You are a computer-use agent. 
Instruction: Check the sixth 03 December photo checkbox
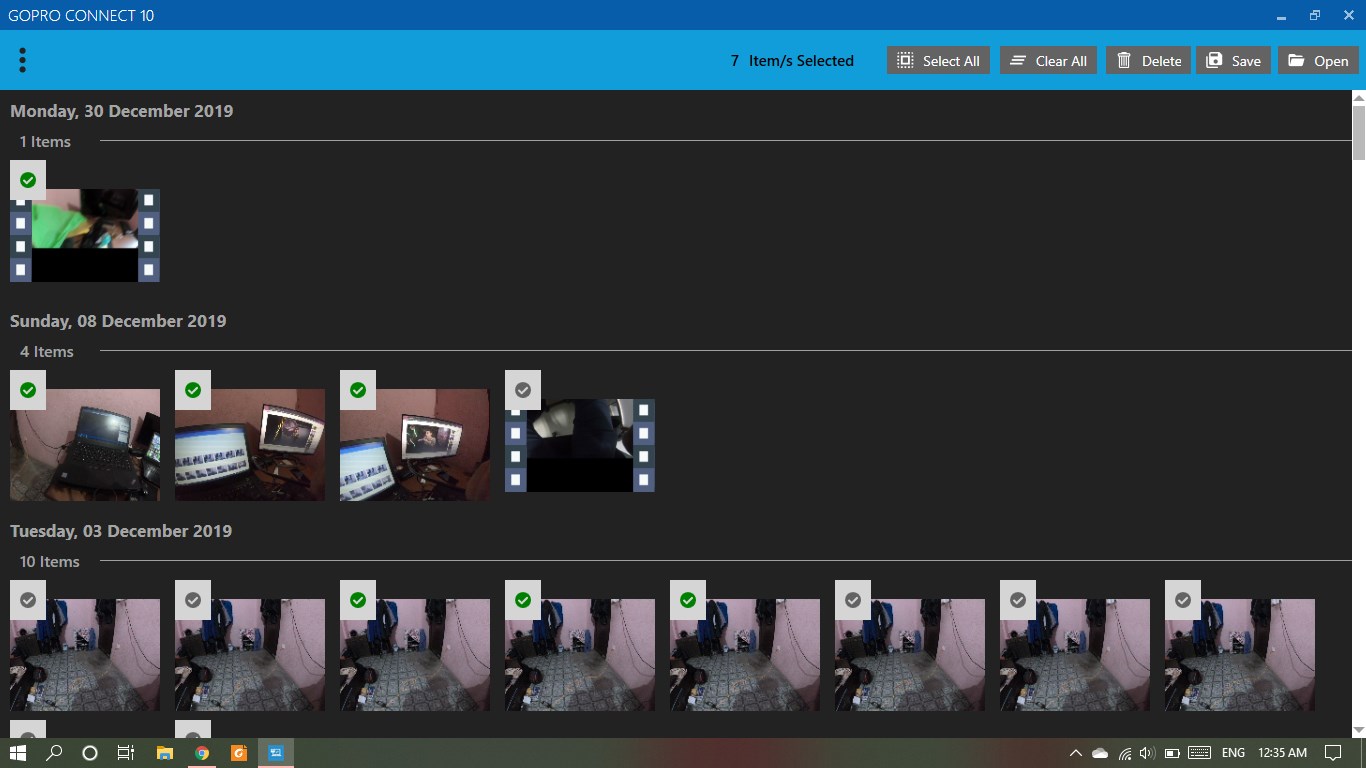853,600
